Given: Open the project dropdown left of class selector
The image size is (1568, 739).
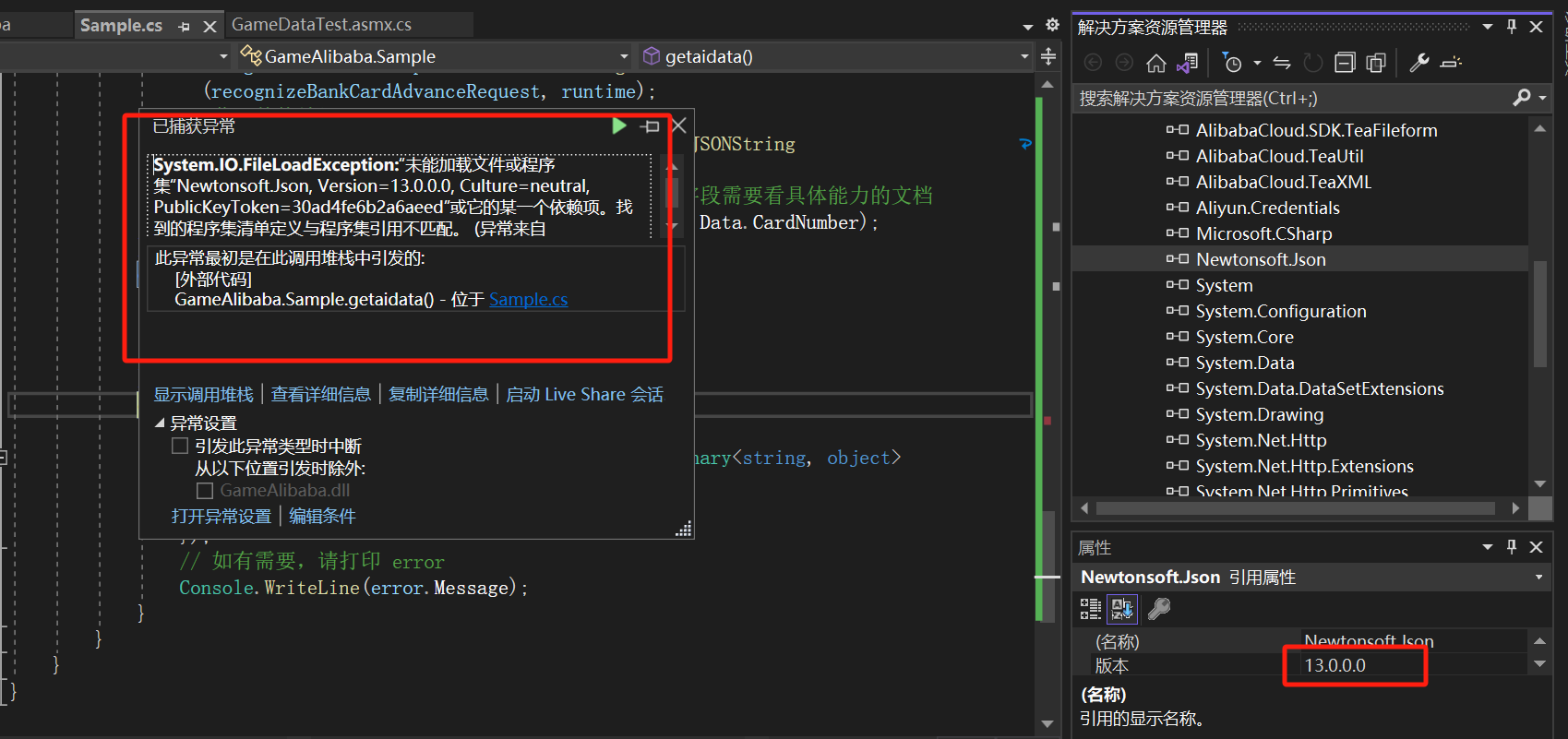Looking at the screenshot, I should click(223, 56).
